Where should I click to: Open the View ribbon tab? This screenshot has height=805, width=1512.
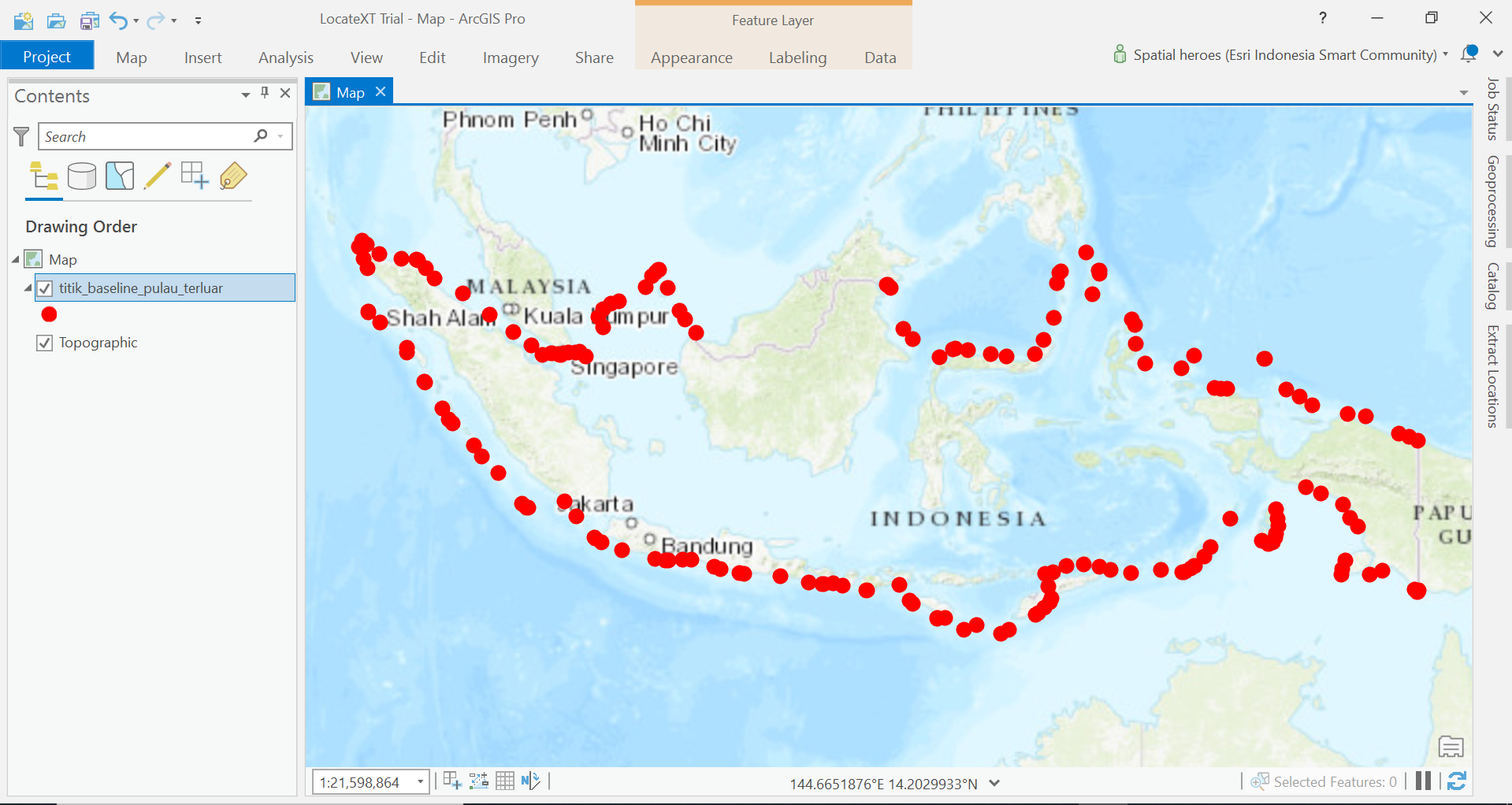pyautogui.click(x=366, y=57)
